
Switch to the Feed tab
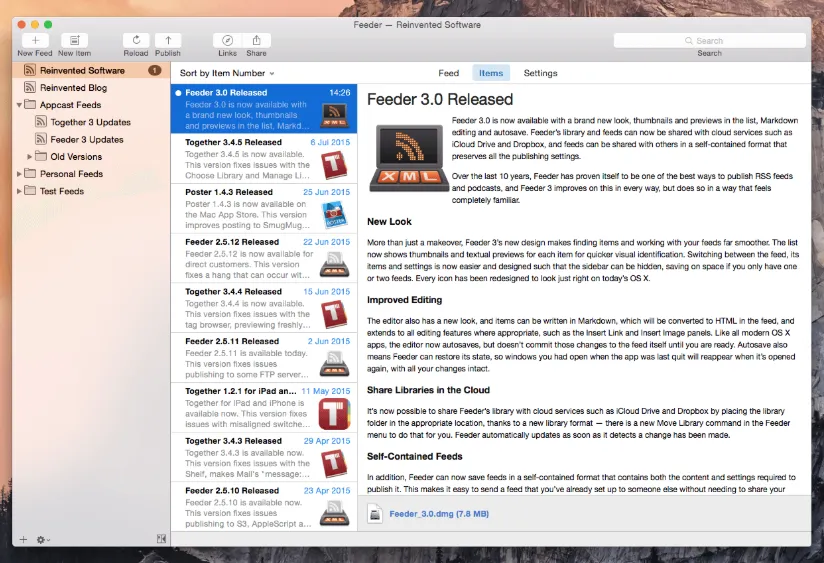(448, 73)
